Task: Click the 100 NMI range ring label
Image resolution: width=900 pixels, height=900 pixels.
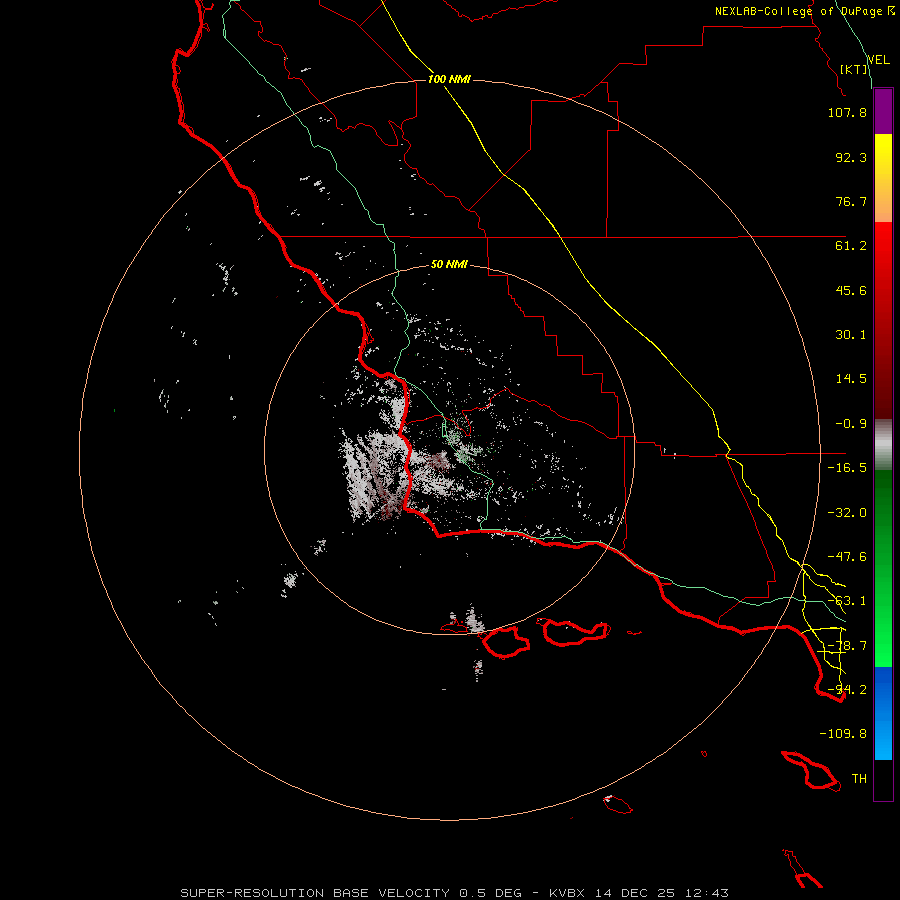Action: coord(449,79)
